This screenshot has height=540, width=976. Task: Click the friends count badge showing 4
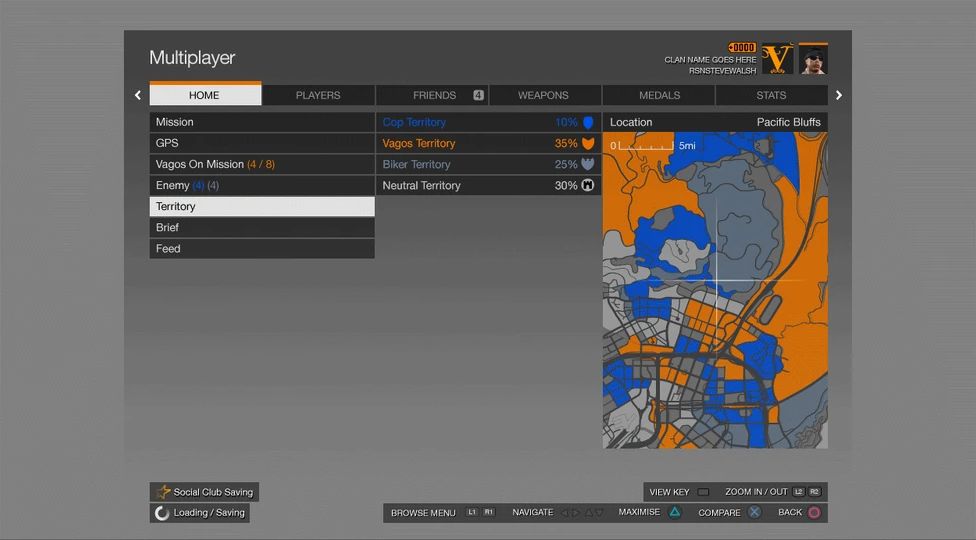478,95
